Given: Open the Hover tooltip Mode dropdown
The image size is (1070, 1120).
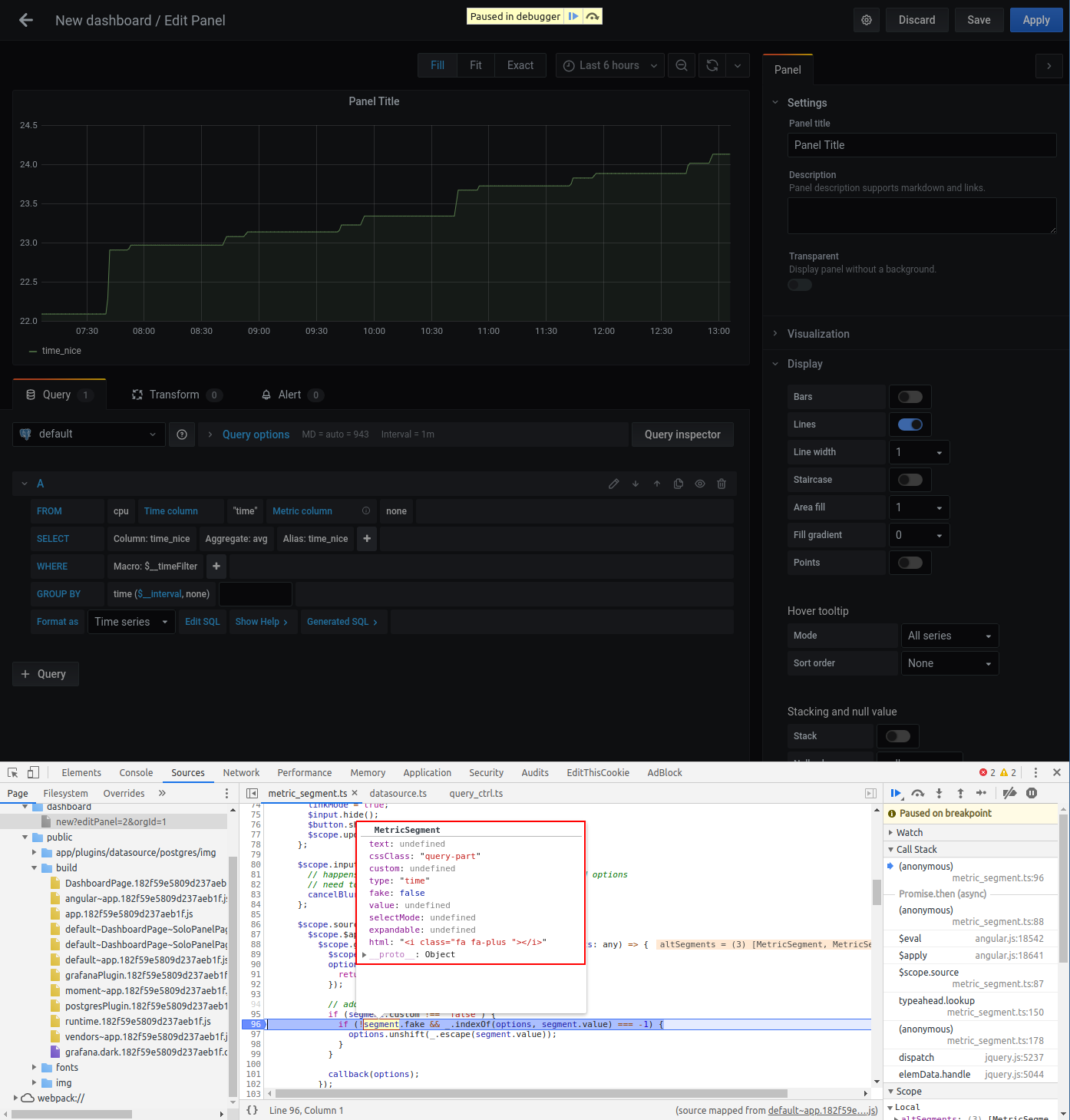Looking at the screenshot, I should point(949,635).
